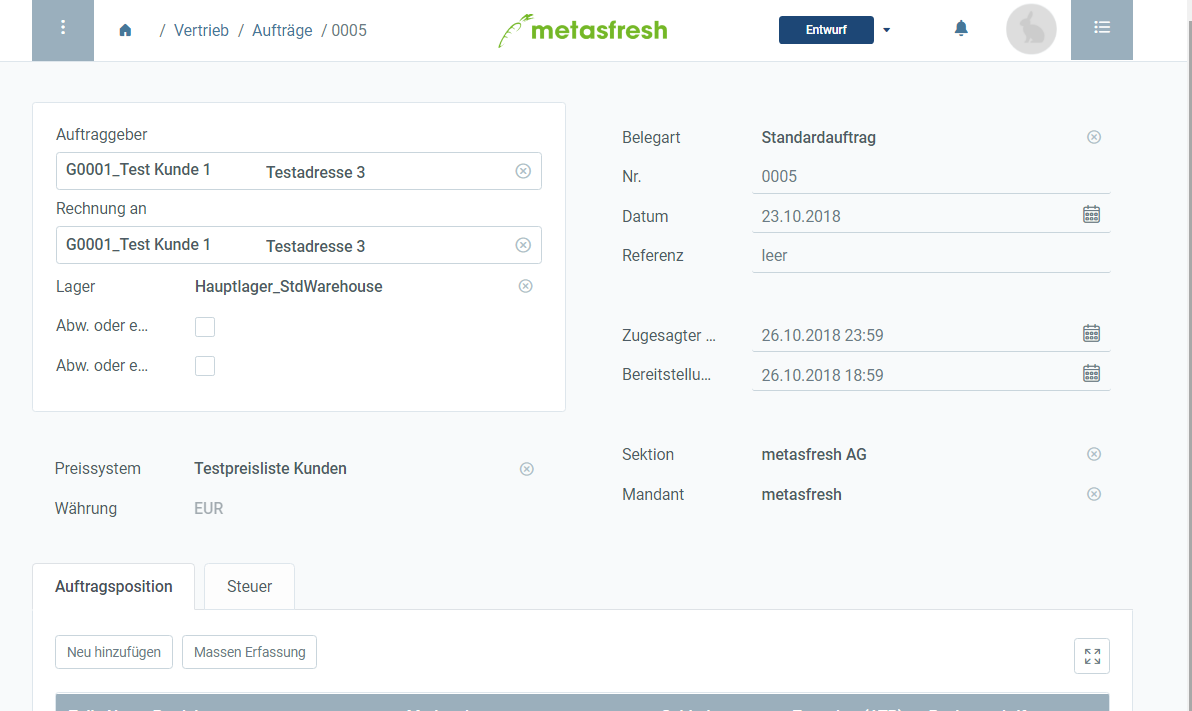
Task: Open the actions menu with the kebab icon
Action: [62, 30]
